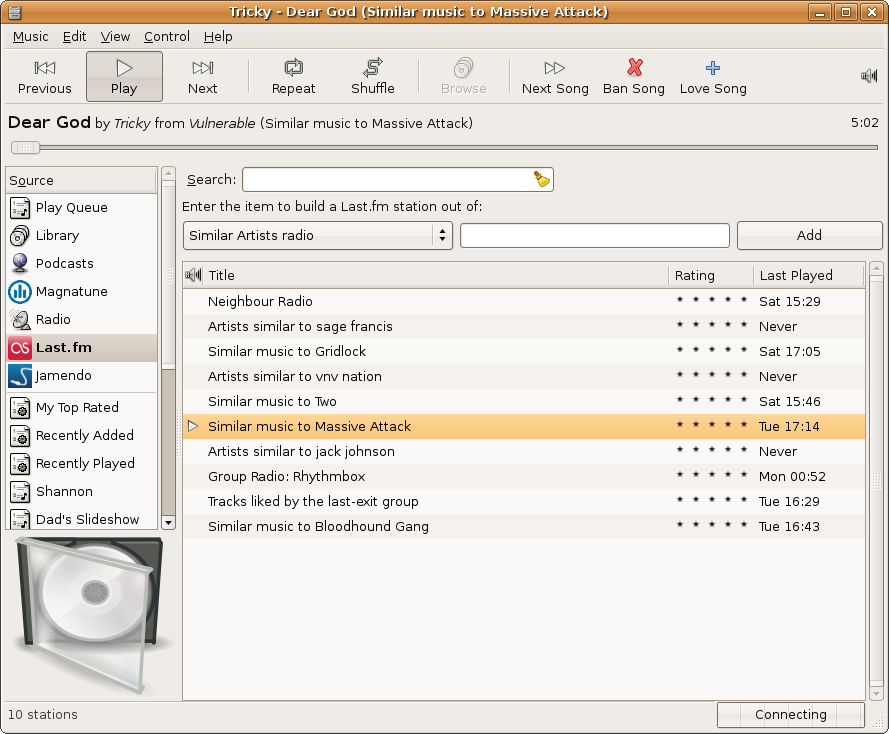Select Artists similar to jack johnson
889x734 pixels.
(524, 451)
